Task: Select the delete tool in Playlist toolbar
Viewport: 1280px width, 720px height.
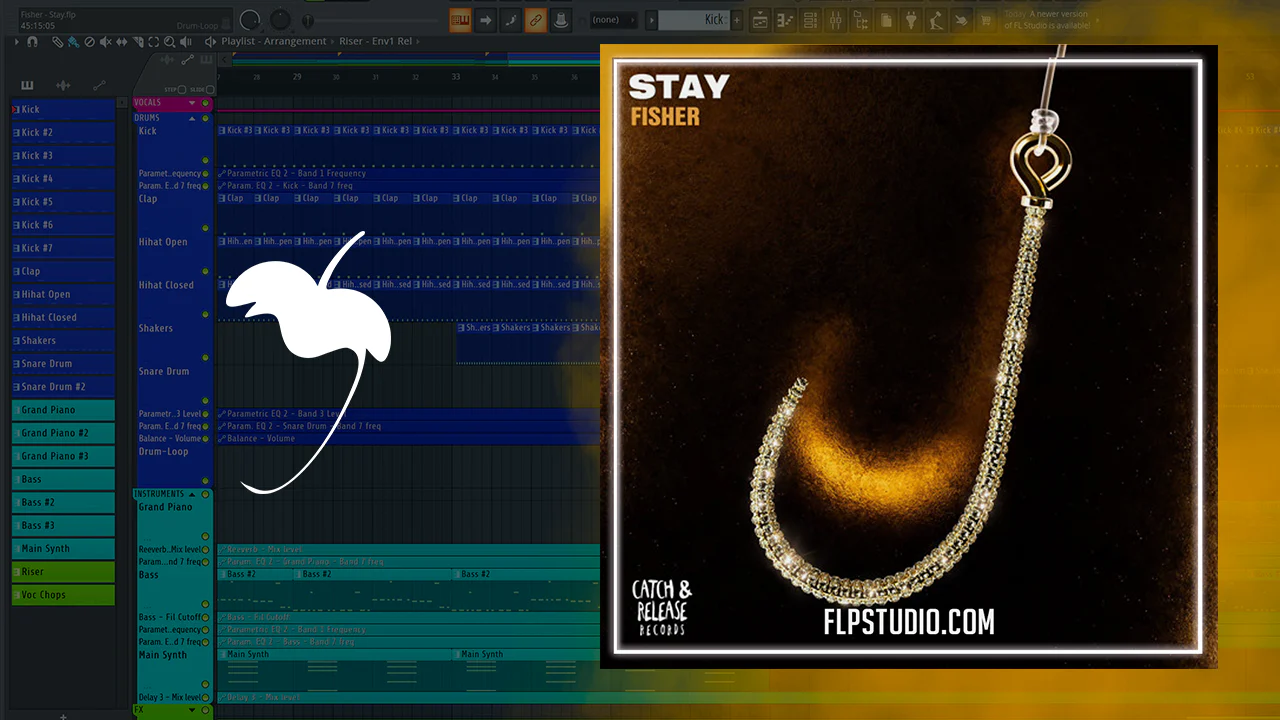Action: point(89,42)
